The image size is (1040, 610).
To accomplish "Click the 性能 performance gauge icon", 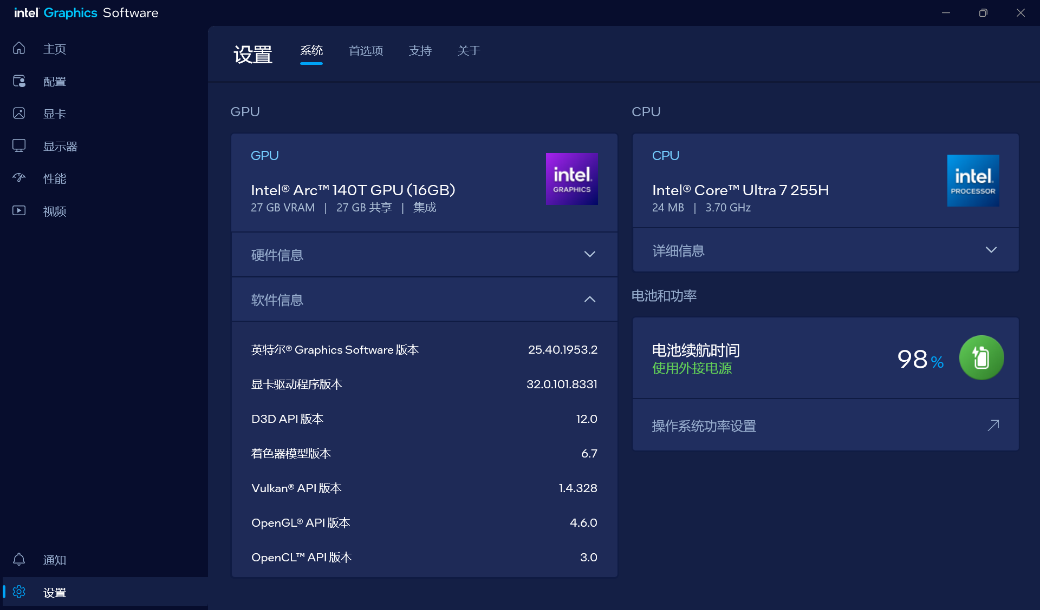I will coord(19,178).
